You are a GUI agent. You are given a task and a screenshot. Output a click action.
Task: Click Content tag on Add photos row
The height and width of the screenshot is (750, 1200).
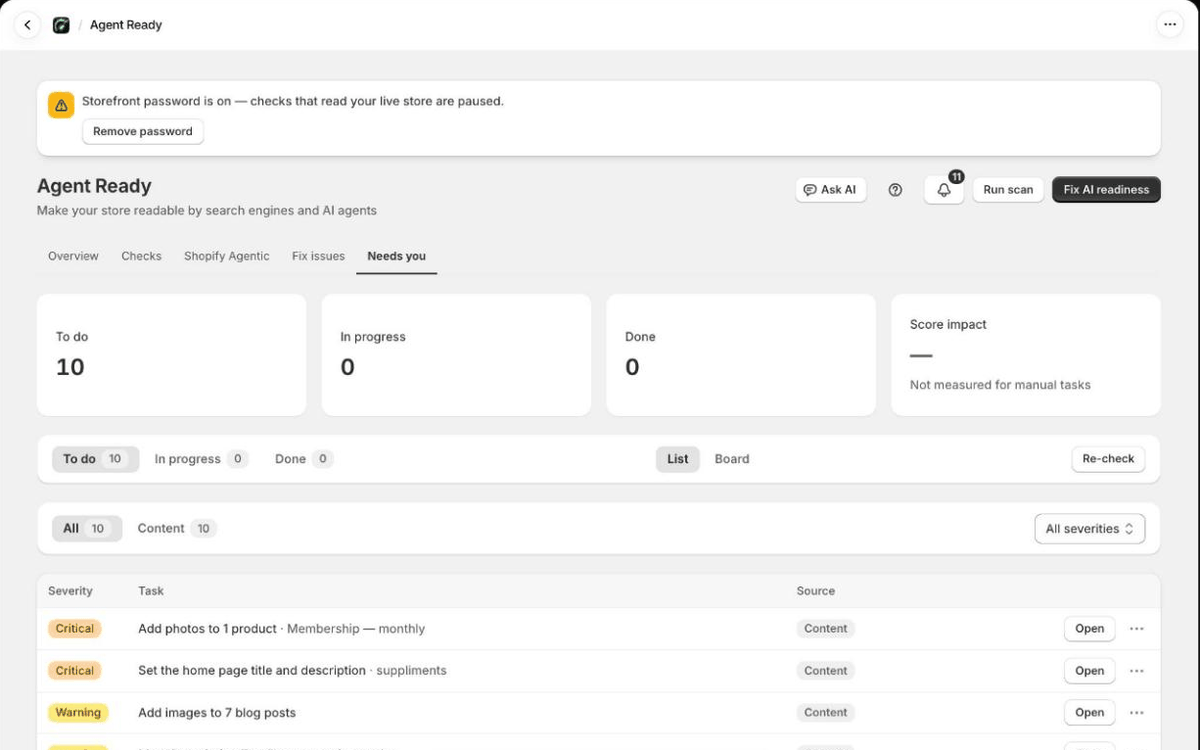coord(826,629)
